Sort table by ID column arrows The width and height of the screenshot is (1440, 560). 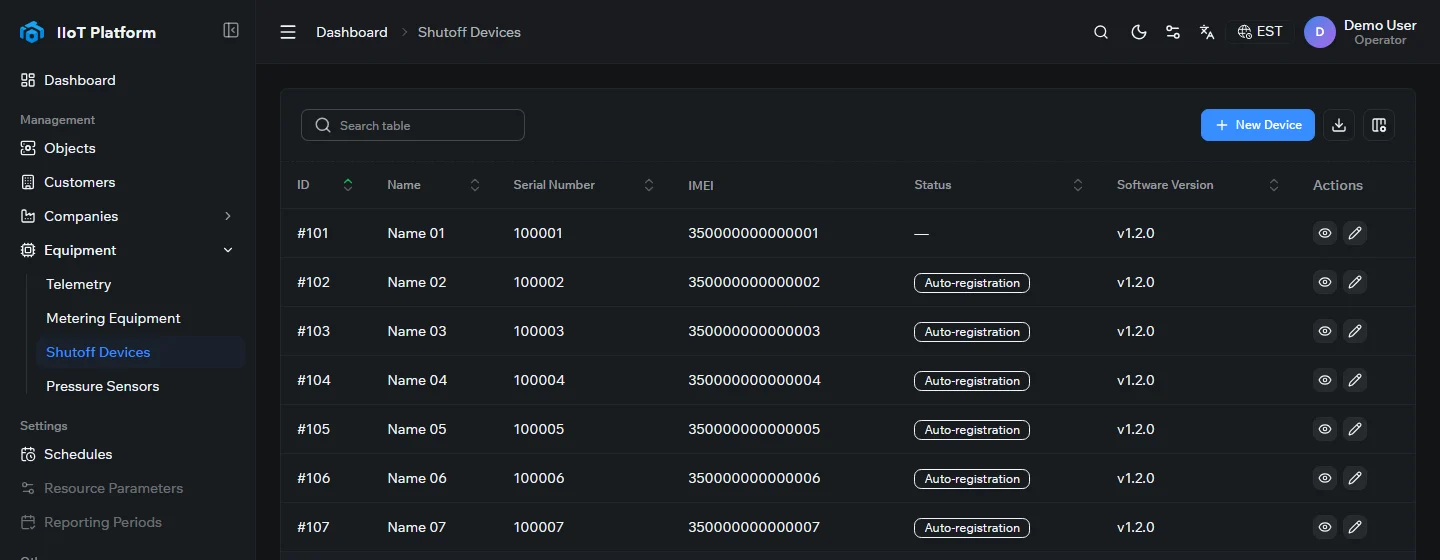coord(348,185)
